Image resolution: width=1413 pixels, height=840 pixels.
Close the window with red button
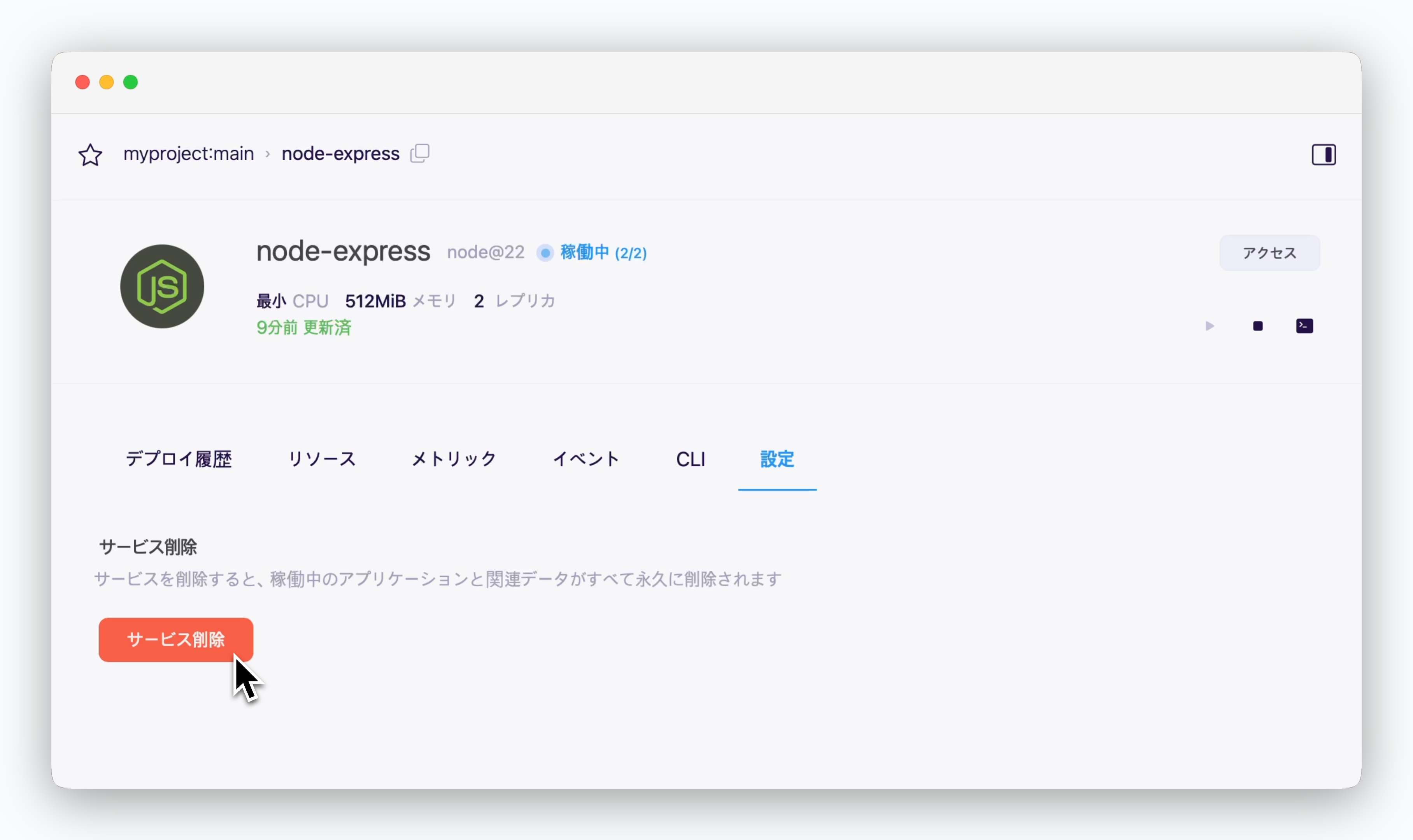pyautogui.click(x=82, y=82)
